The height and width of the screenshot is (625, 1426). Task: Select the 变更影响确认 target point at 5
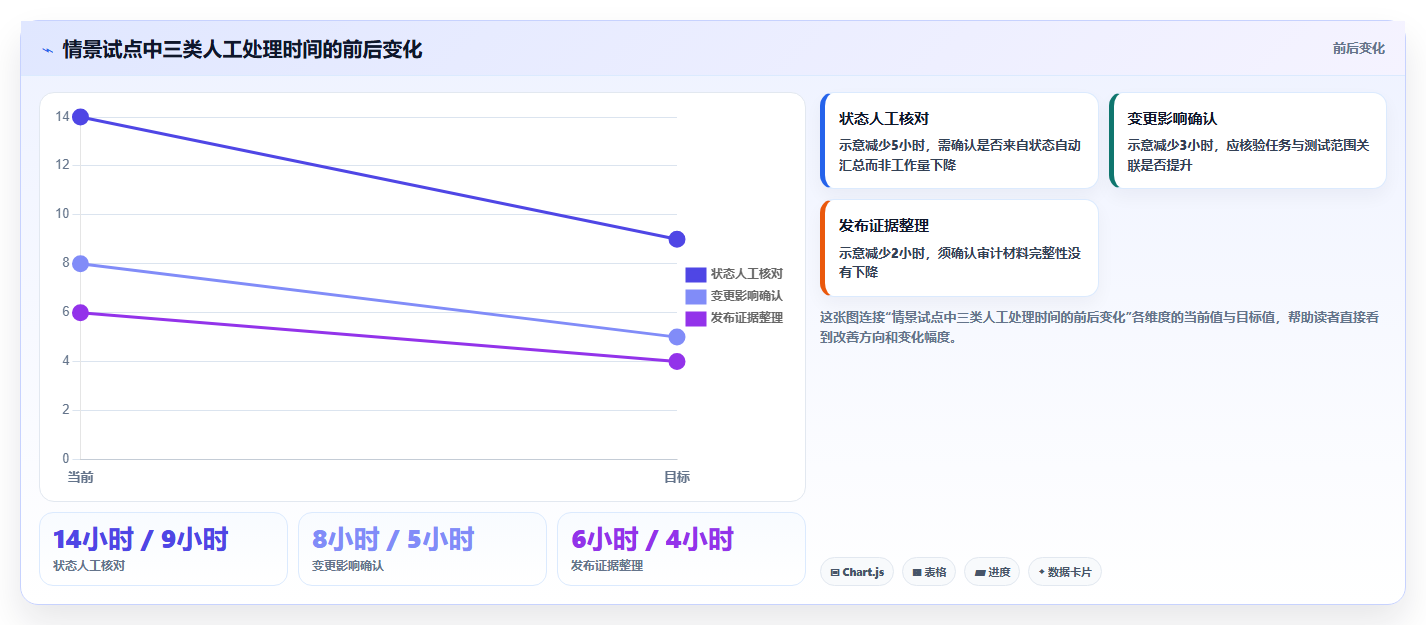[677, 337]
